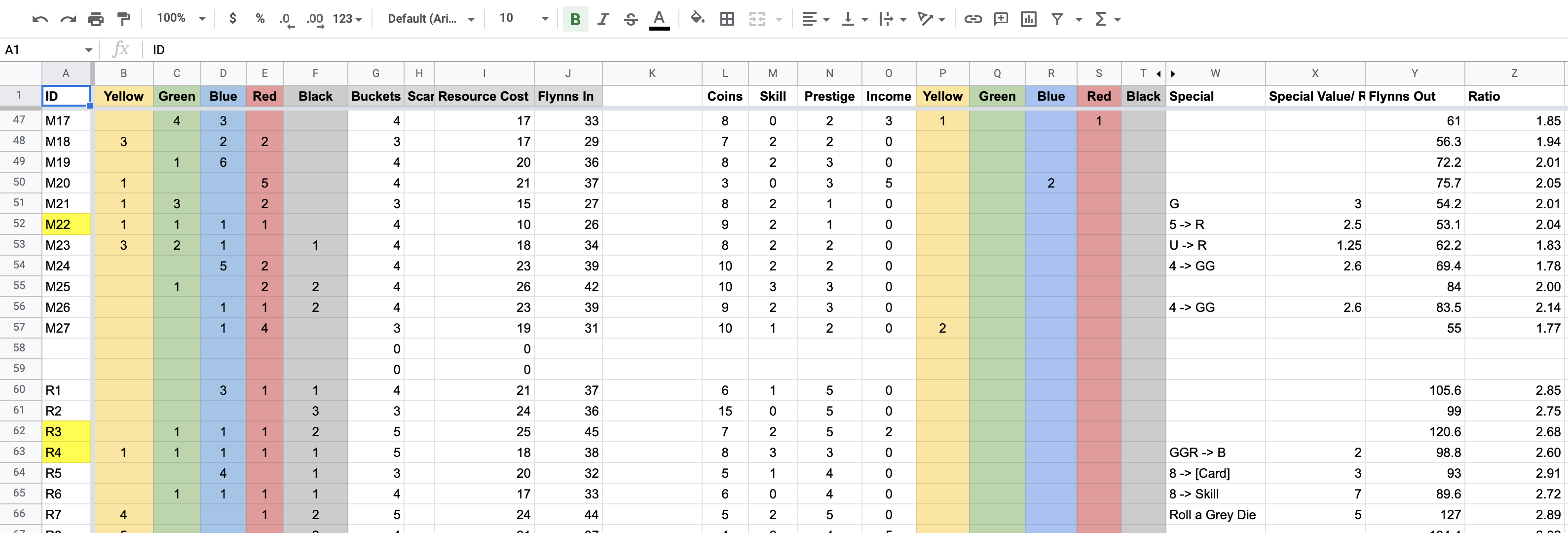Click the Undo icon

click(39, 19)
